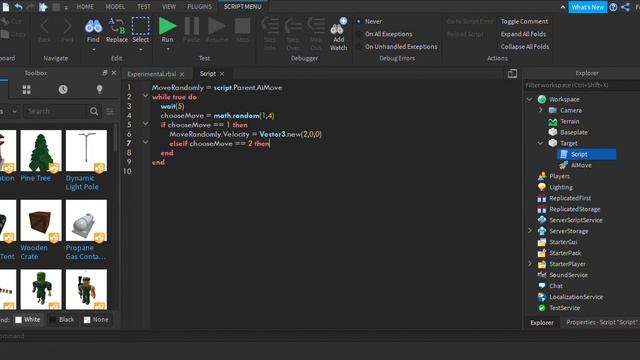Expand the Camera tree node
Viewport: 640px width, 360px height.
tap(540, 110)
